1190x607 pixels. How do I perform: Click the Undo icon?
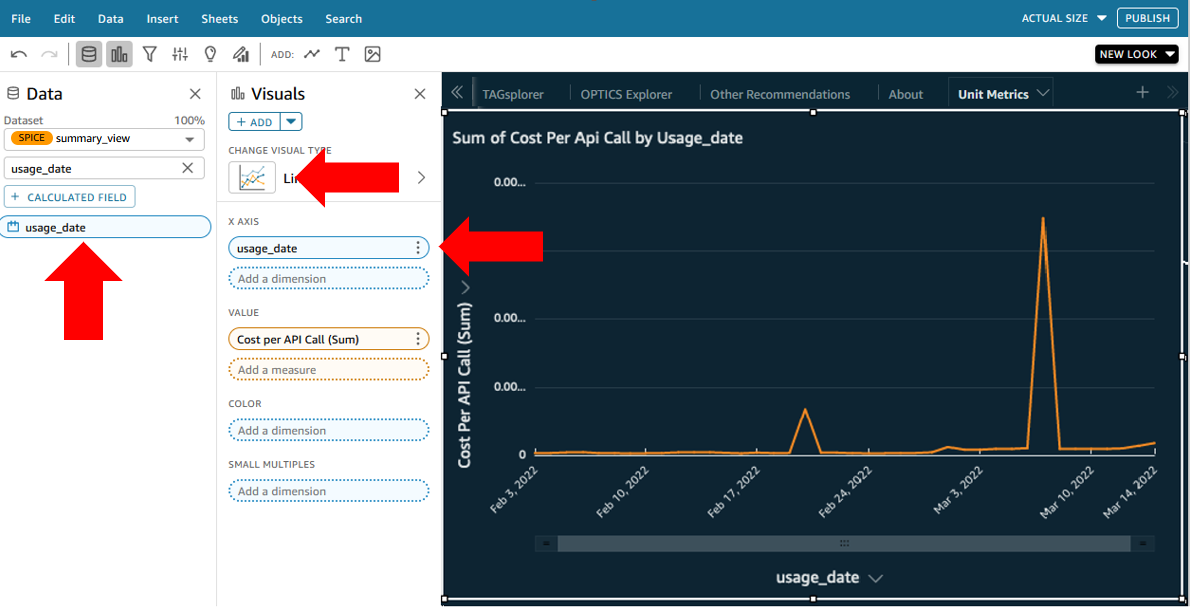(x=18, y=54)
